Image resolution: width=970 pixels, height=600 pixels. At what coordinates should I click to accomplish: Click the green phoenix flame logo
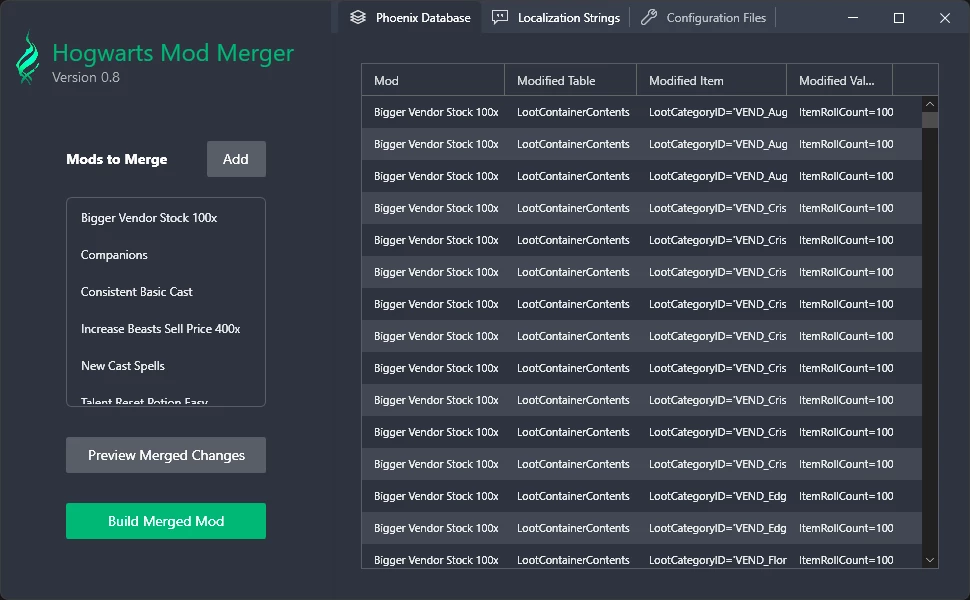click(27, 58)
